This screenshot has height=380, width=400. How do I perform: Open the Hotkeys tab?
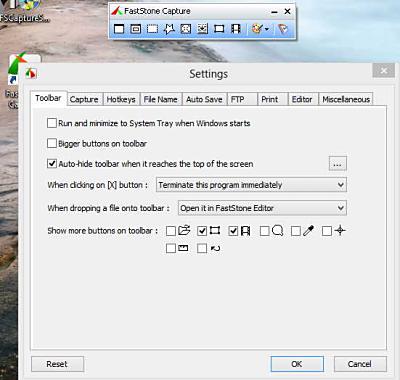point(121,99)
